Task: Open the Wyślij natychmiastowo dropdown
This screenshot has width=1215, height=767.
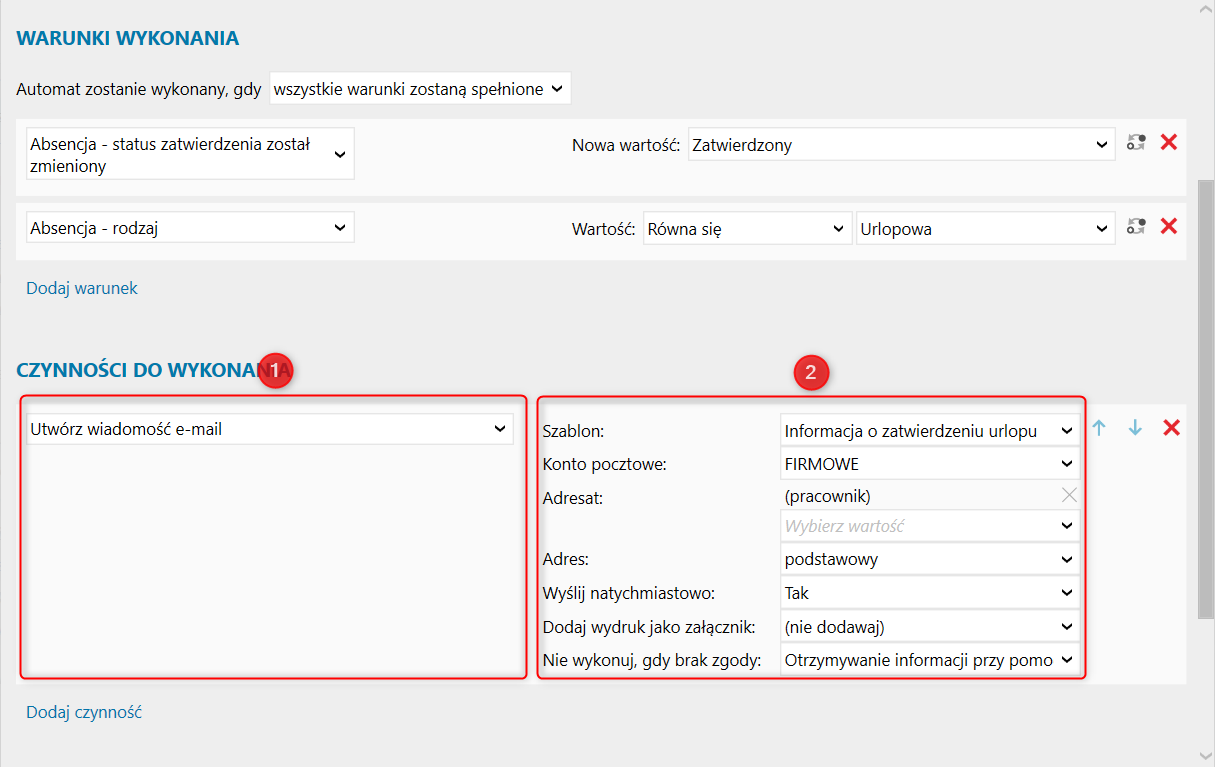Action: [x=930, y=593]
